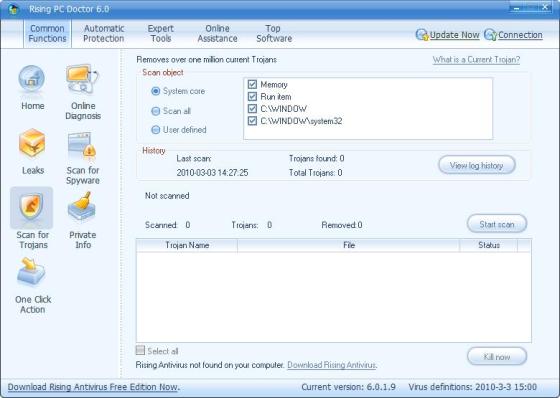Click the Connection link text
This screenshot has height=398, width=560.
tap(520, 35)
